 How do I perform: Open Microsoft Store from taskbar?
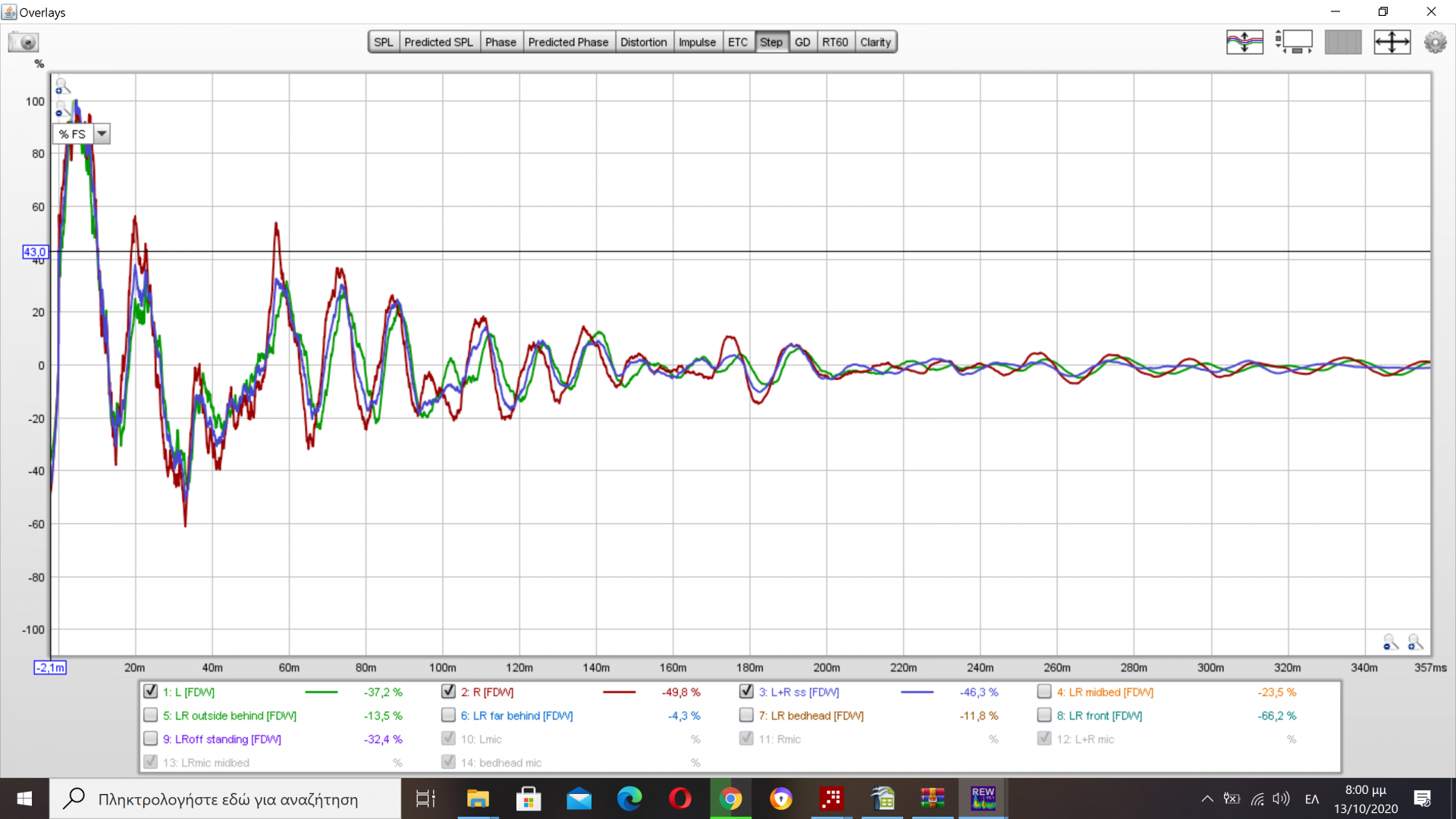click(x=529, y=799)
